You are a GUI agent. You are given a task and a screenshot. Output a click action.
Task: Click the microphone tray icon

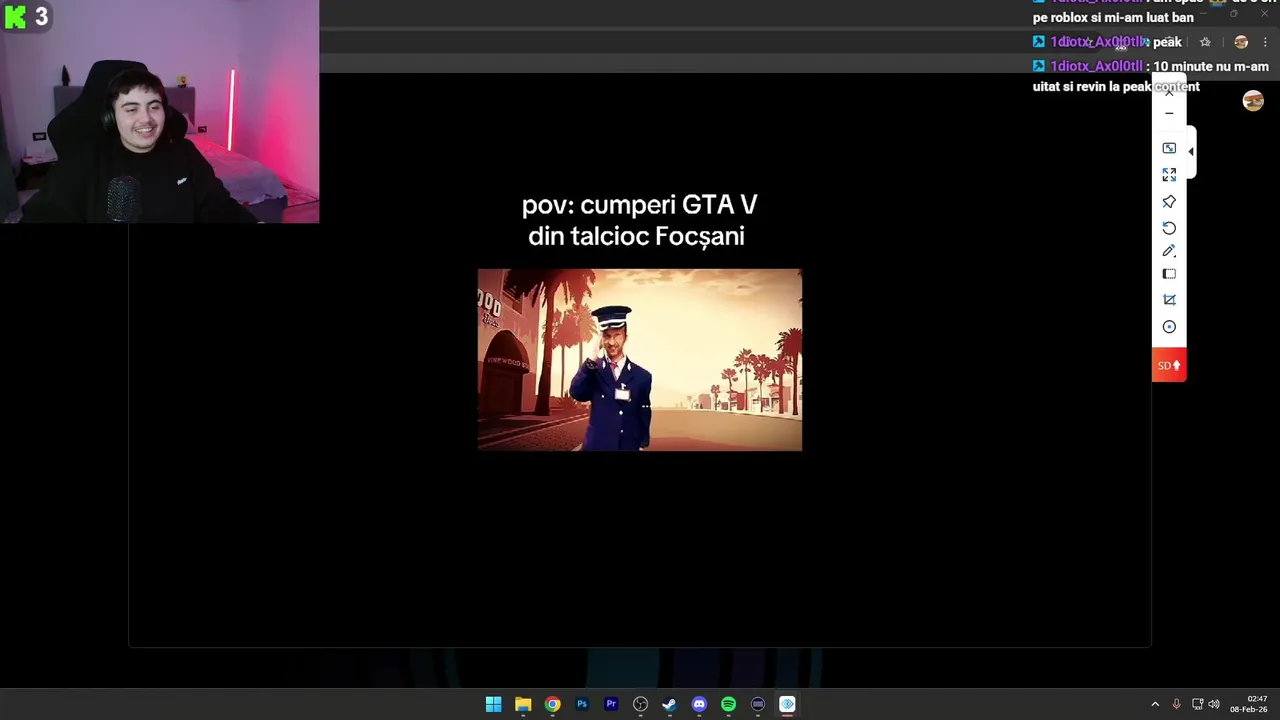coord(1177,704)
